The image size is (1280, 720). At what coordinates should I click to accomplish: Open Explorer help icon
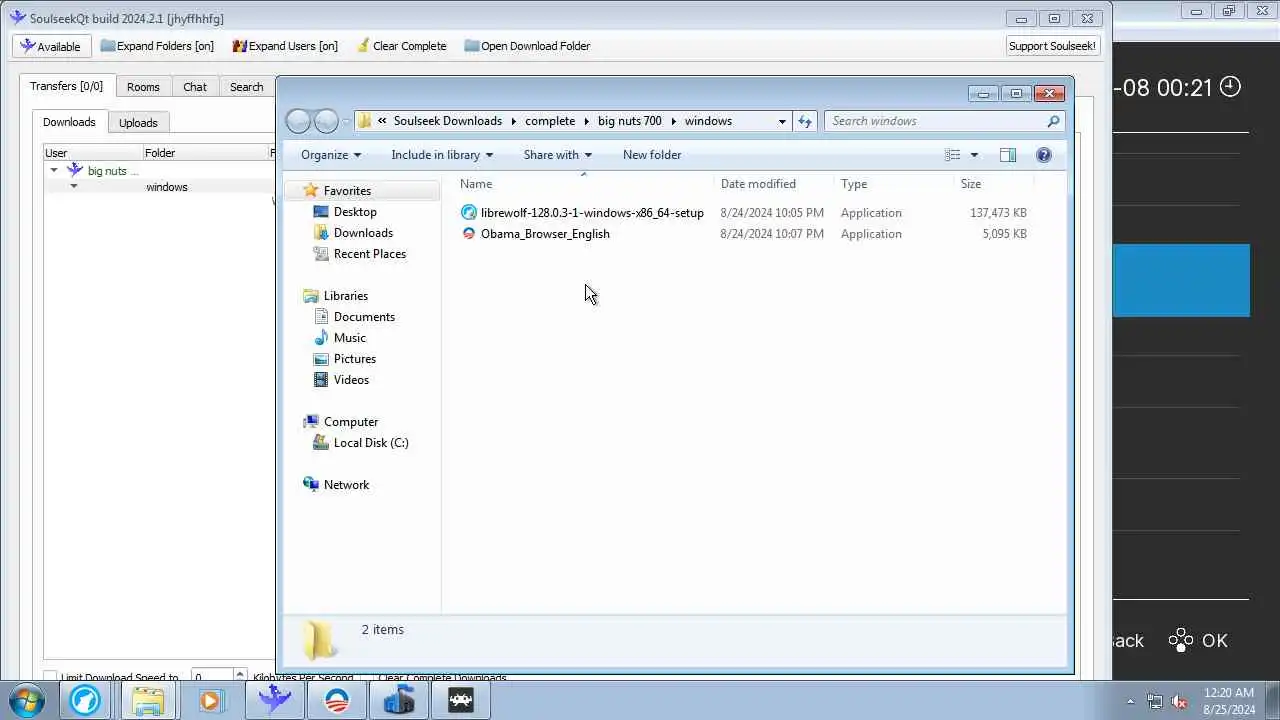click(x=1044, y=155)
